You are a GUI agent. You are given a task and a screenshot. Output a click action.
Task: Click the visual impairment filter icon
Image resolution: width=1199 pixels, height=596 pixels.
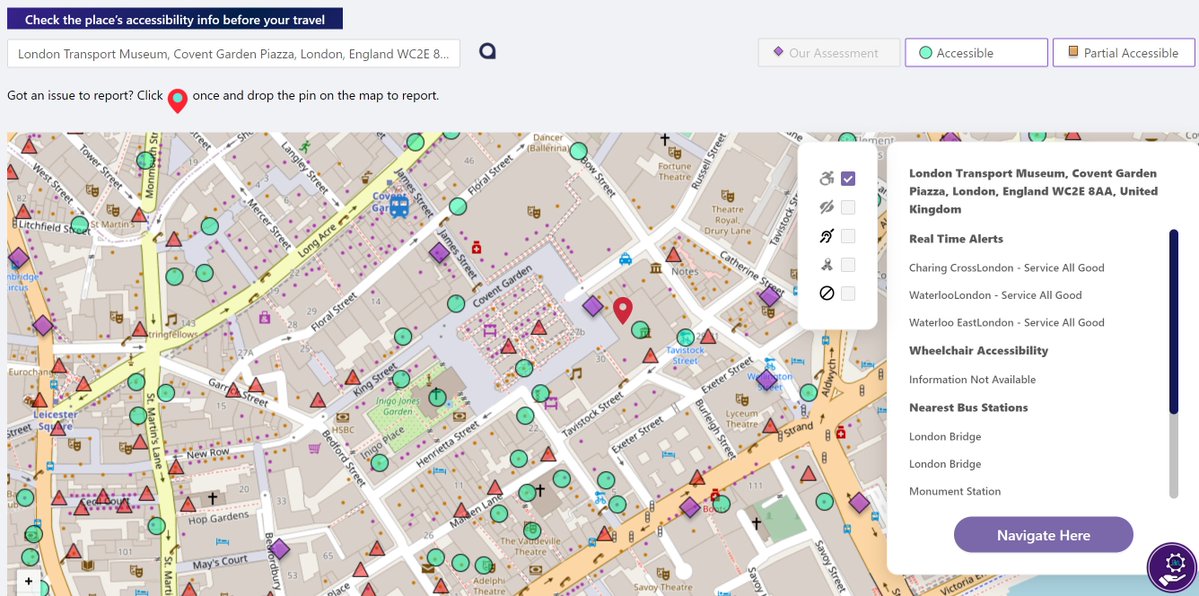(826, 207)
